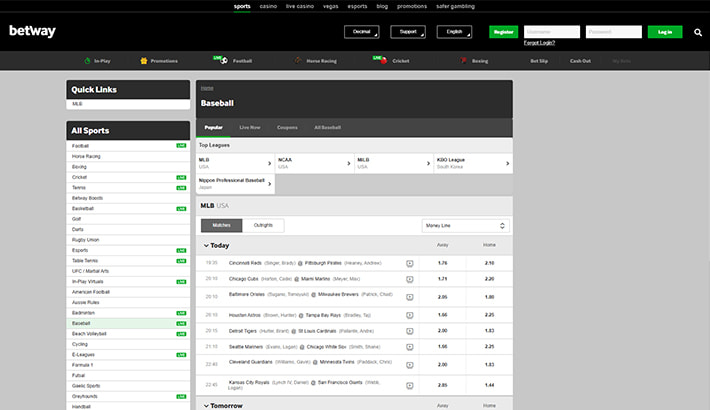Select home odds 2.20 for Miami Marlins

(489, 279)
